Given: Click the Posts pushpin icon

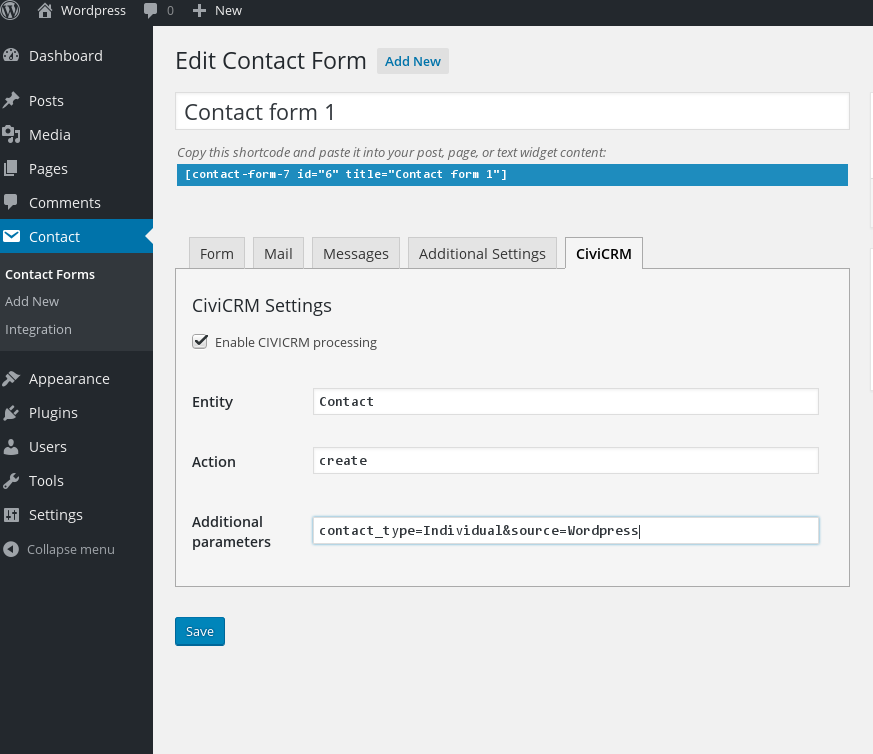Looking at the screenshot, I should 11,100.
